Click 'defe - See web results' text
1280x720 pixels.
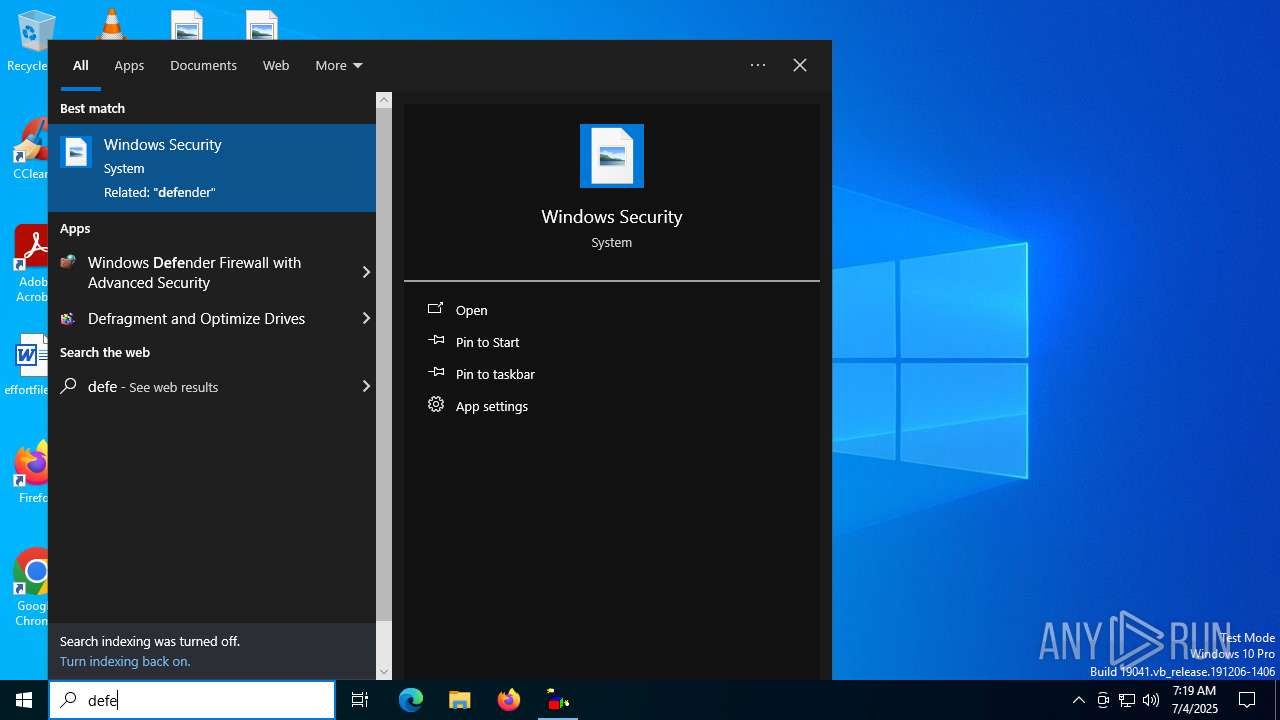coord(153,386)
